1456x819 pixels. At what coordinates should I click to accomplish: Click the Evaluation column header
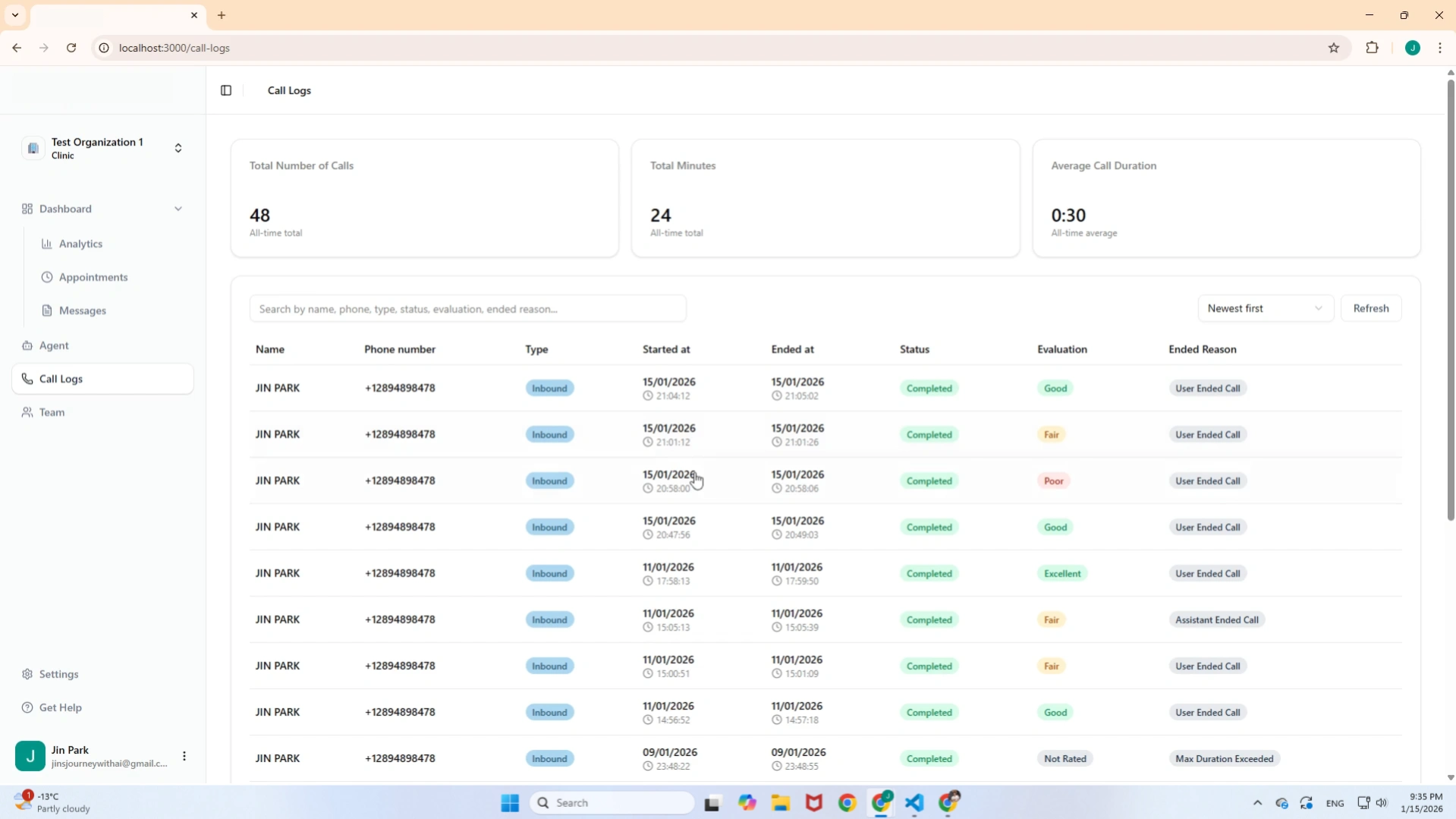point(1062,349)
